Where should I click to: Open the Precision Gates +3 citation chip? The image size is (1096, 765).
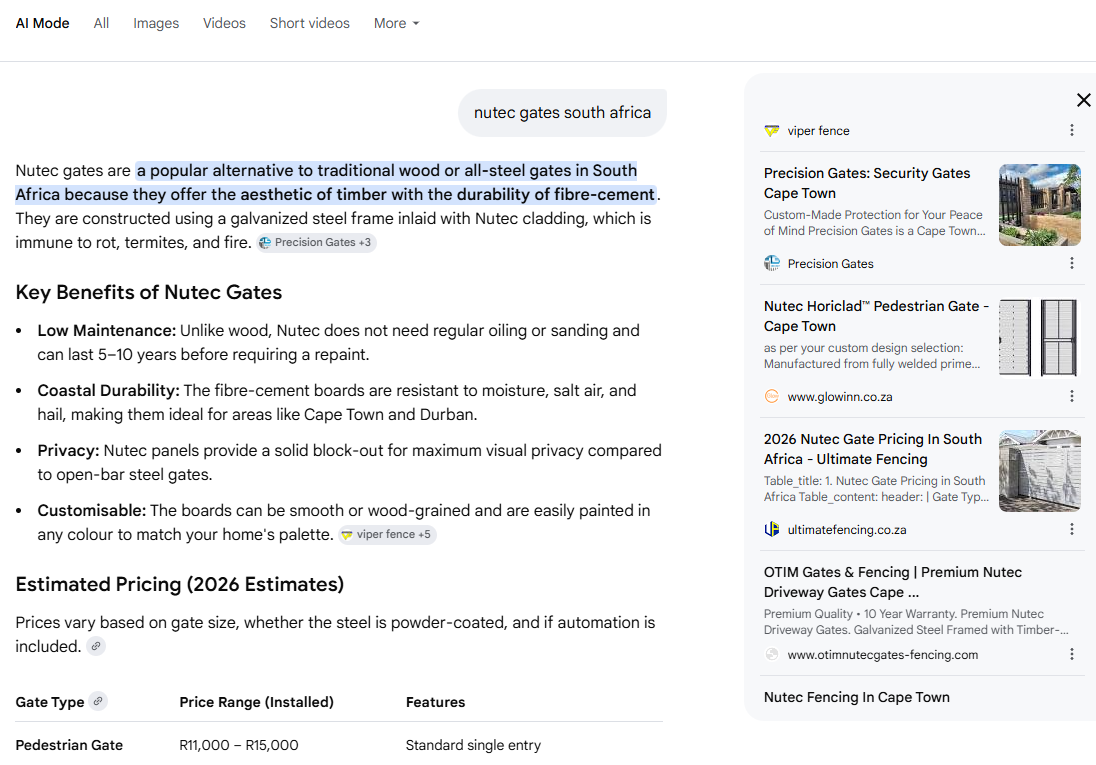tap(316, 243)
